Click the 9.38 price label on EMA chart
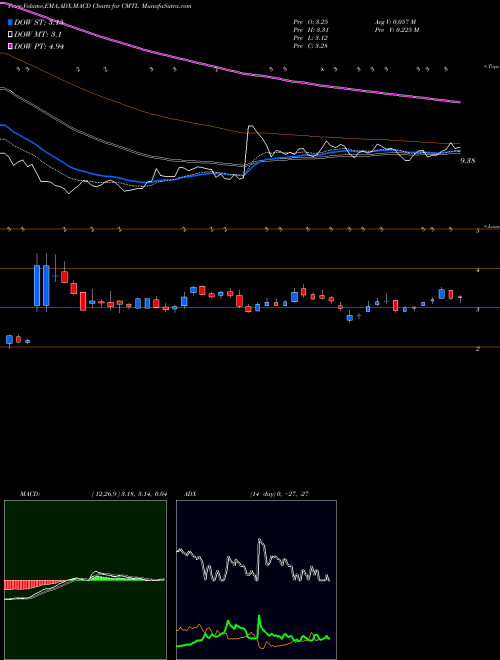The width and height of the screenshot is (500, 660). pyautogui.click(x=468, y=160)
